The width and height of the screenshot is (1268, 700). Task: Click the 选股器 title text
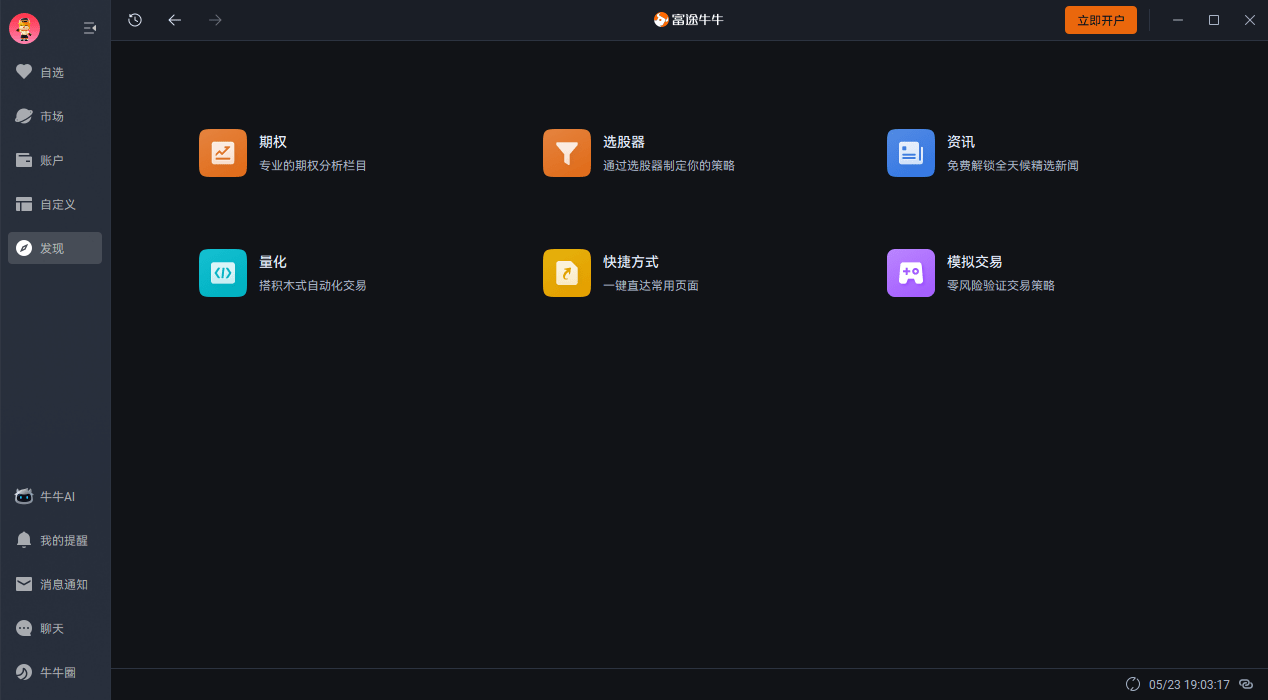(x=624, y=142)
